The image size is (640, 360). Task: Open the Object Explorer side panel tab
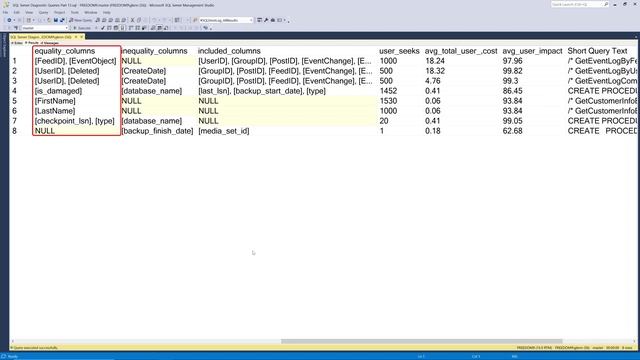click(x=4, y=46)
